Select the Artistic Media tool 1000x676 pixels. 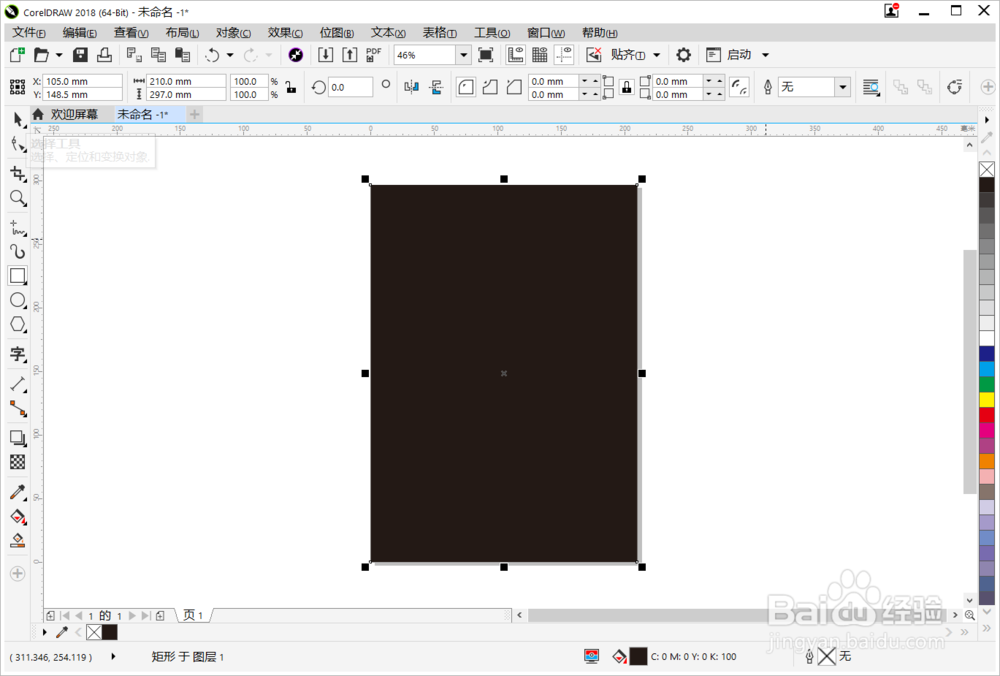18,251
